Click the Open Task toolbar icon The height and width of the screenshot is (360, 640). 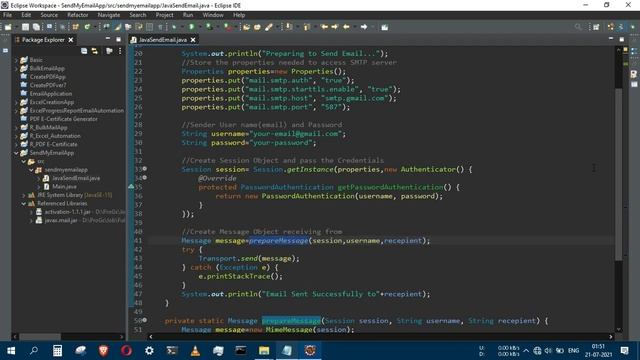257,27
